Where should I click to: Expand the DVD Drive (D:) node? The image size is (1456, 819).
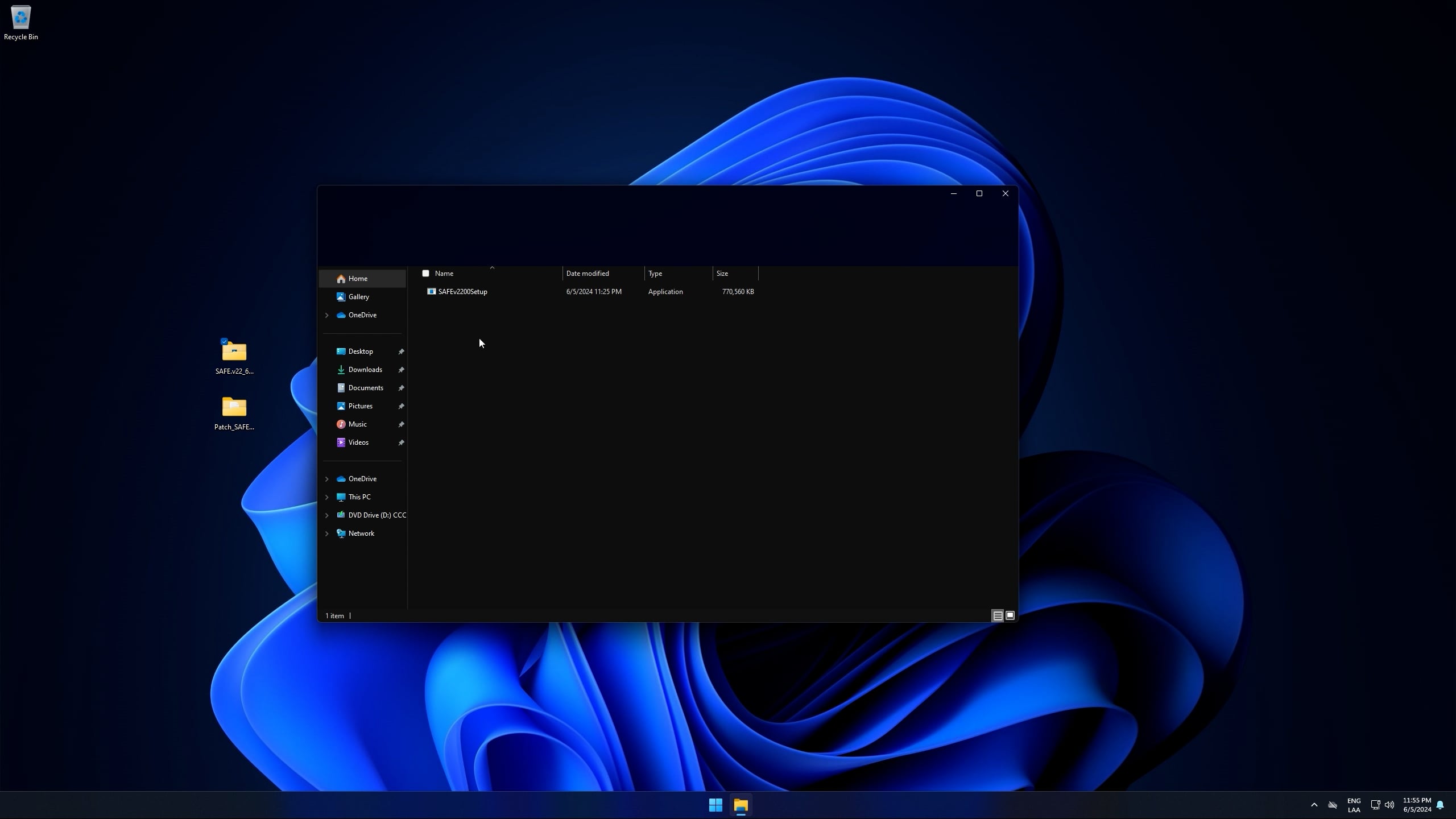click(327, 515)
